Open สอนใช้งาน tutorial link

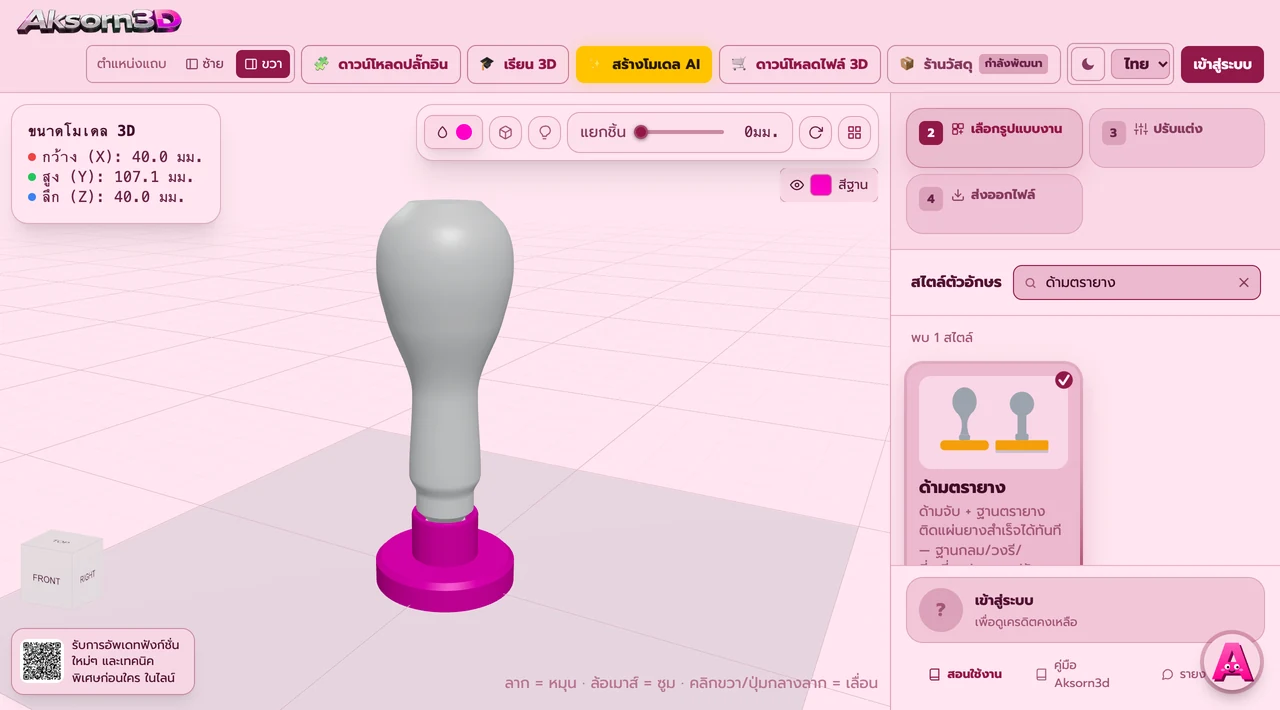(965, 674)
